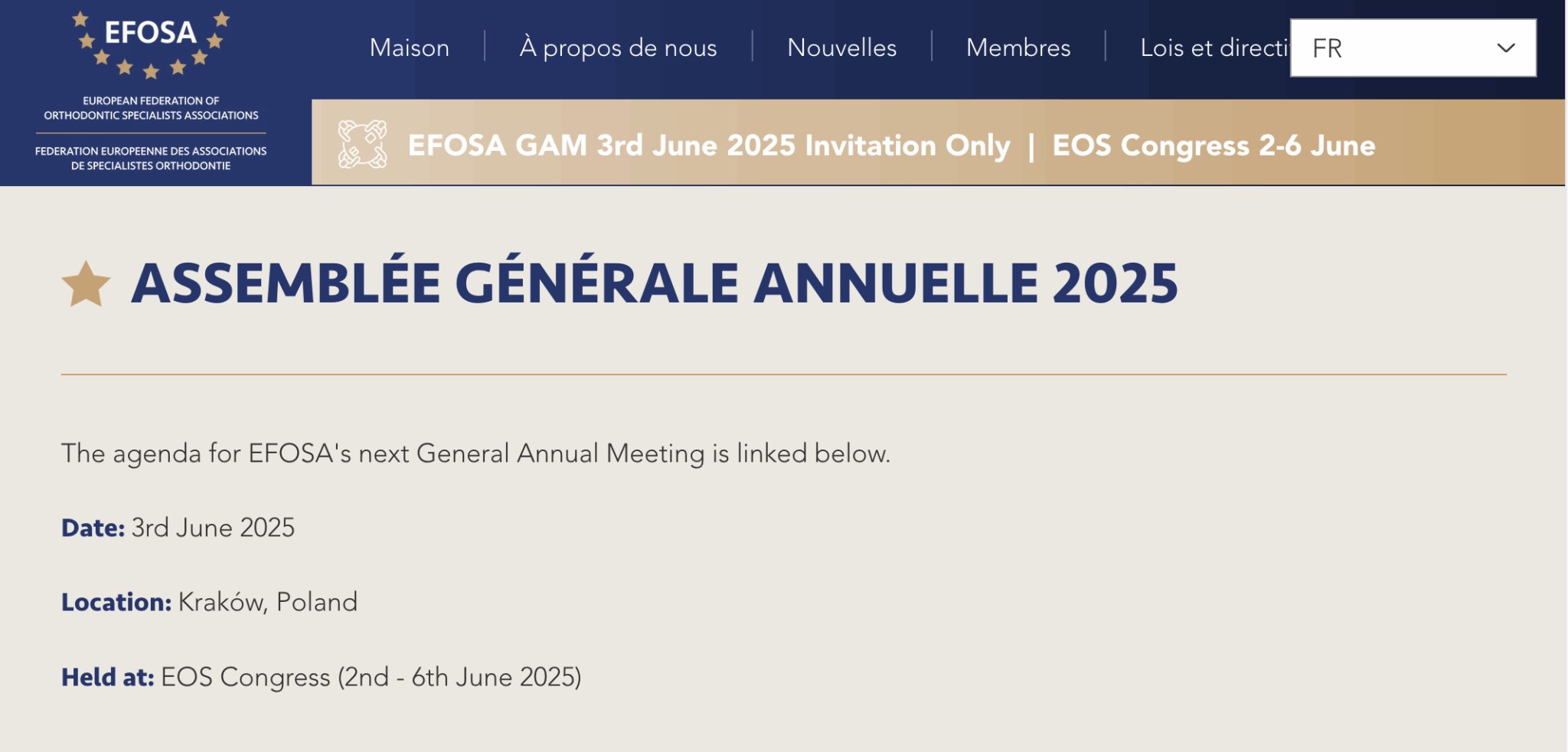Click the EFOSA wordmark in the logo

coord(151,33)
